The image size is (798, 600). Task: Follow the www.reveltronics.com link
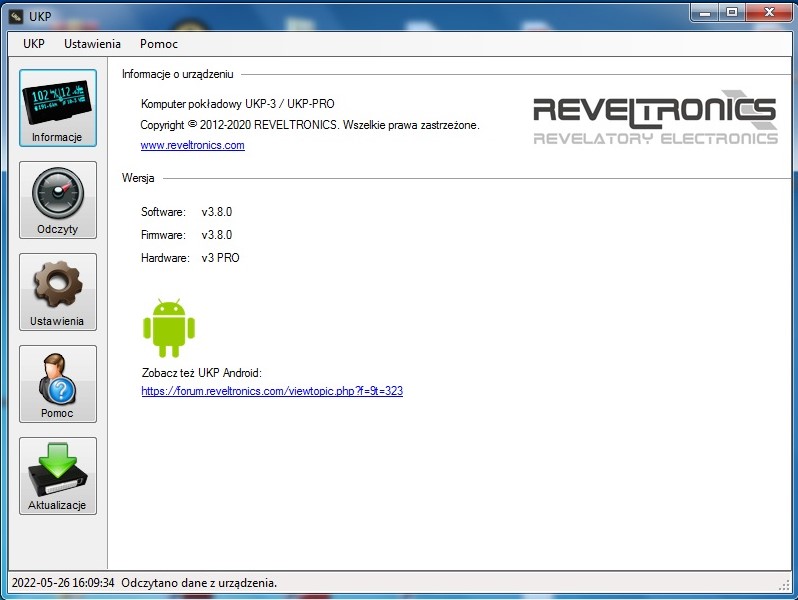click(x=192, y=145)
